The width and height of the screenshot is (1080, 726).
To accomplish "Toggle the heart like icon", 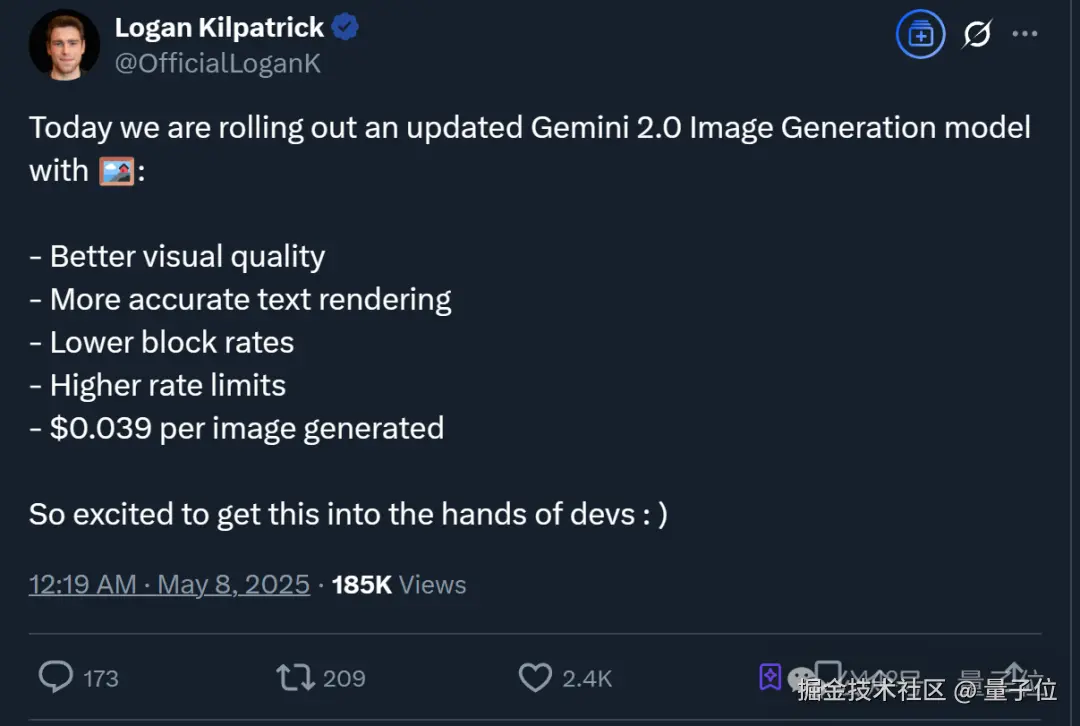I will pos(535,678).
